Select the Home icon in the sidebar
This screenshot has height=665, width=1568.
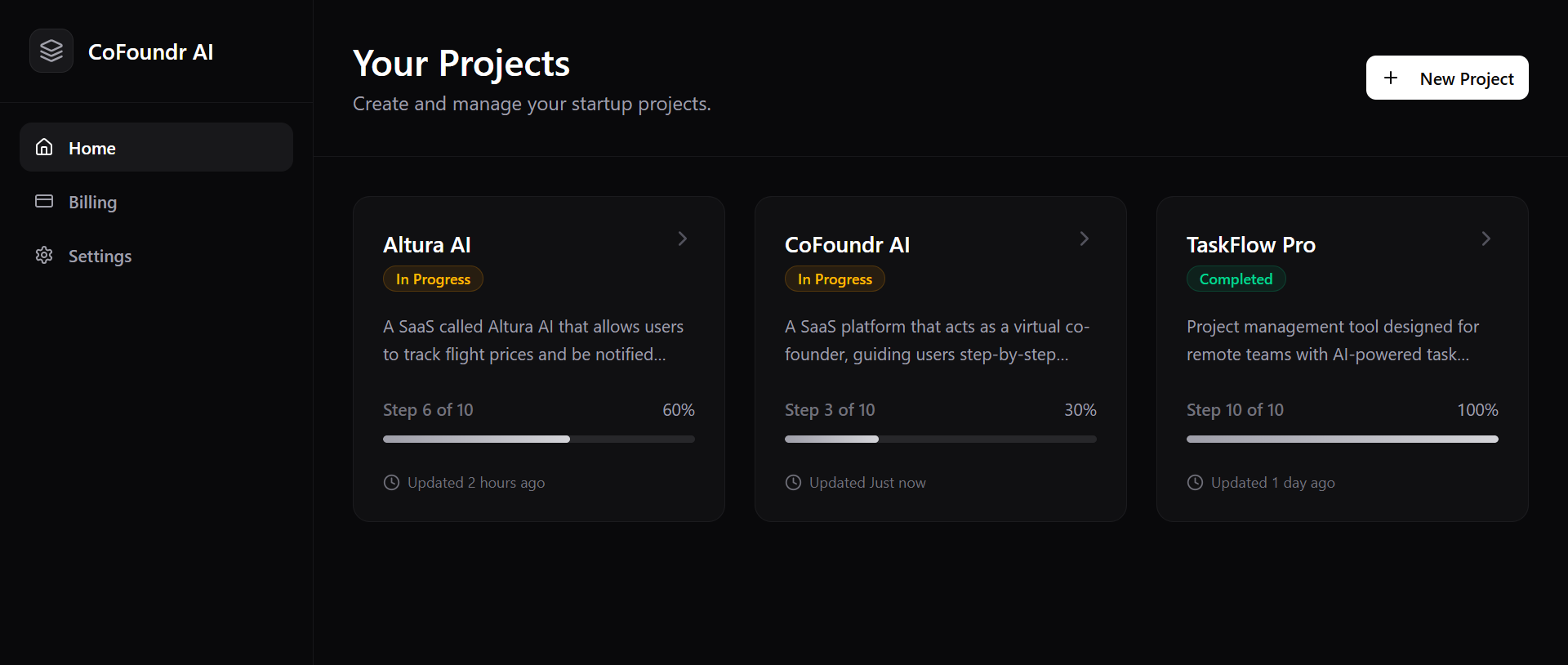point(44,148)
